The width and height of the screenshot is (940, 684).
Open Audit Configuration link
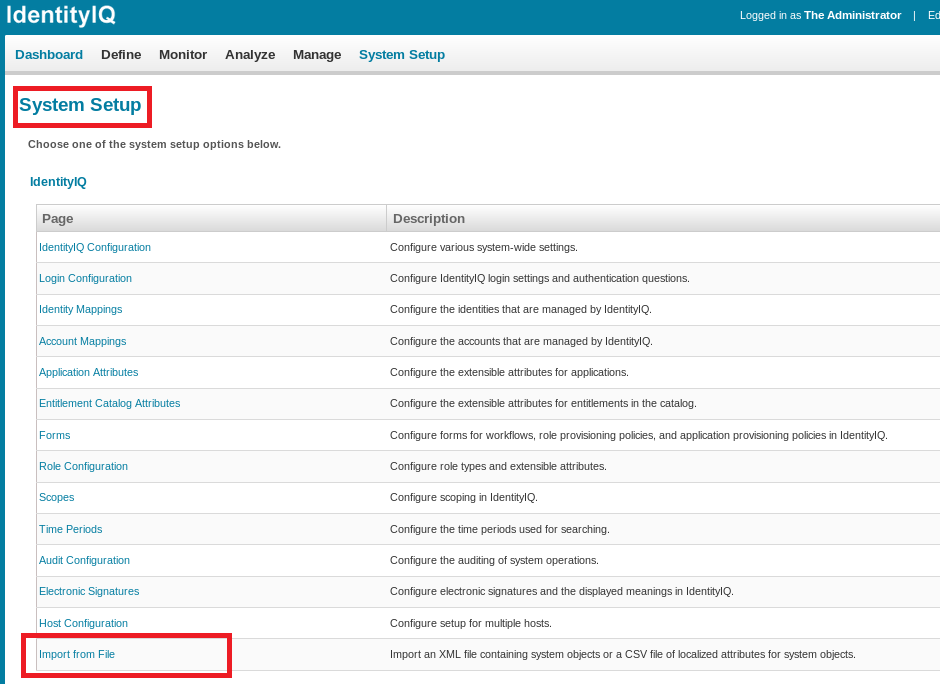[x=84, y=560]
